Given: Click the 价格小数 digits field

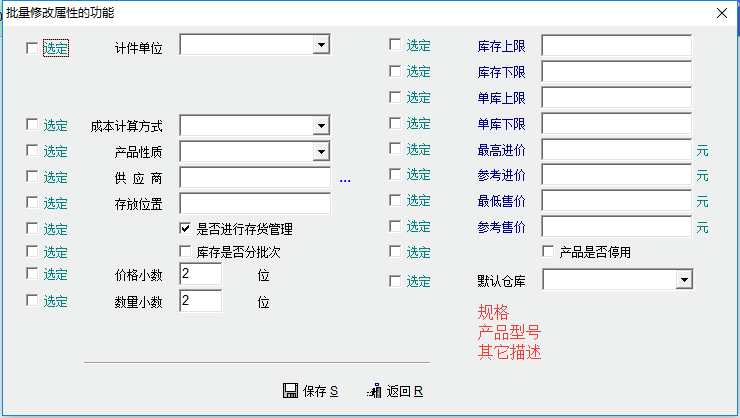Looking at the screenshot, I should 200,275.
